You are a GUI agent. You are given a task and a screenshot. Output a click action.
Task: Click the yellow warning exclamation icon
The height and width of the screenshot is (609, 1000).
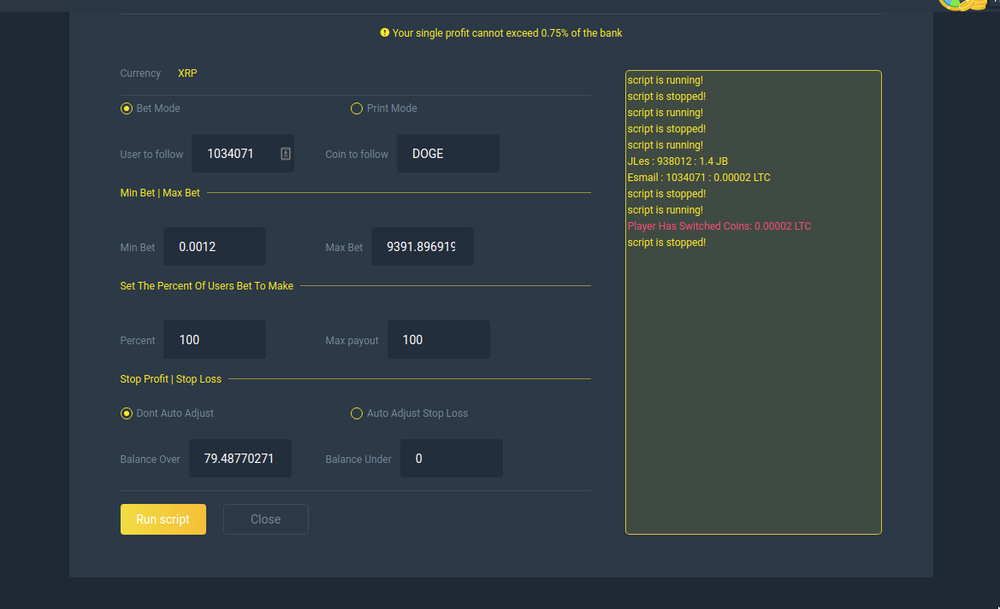tap(385, 33)
